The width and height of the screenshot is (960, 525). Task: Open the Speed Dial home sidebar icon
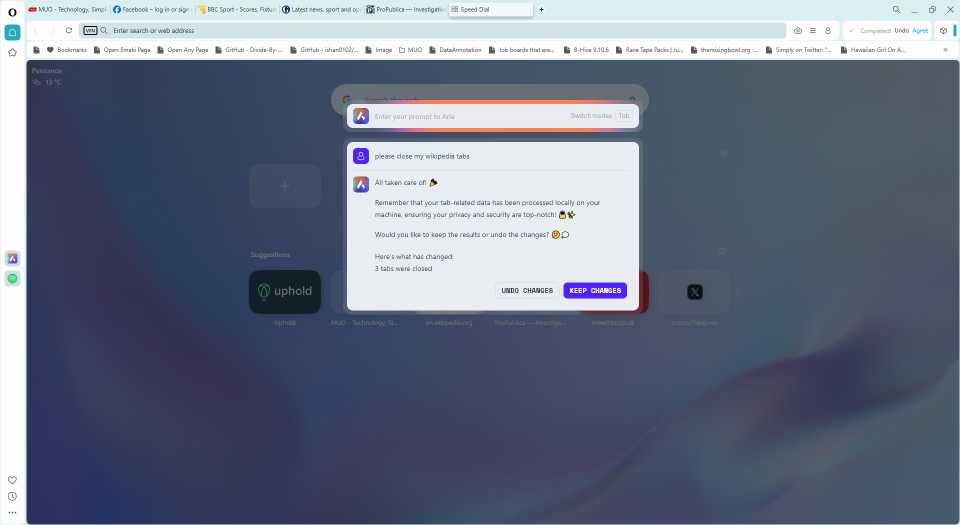pyautogui.click(x=12, y=32)
